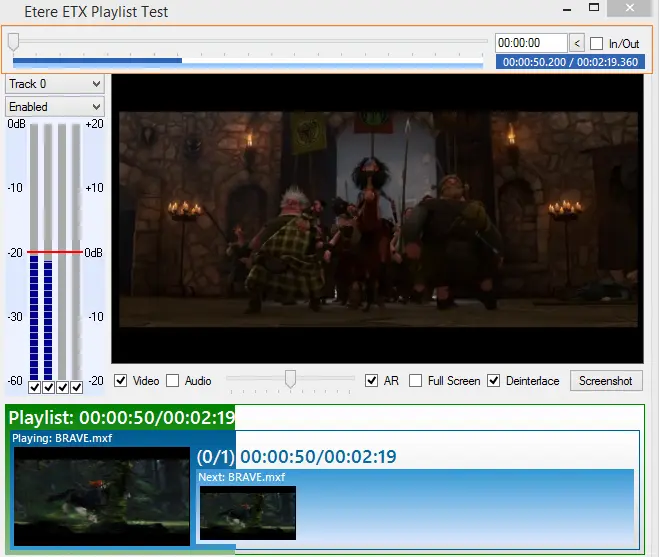Image resolution: width=659 pixels, height=557 pixels.
Task: Uncheck the first audio channel meter checkbox
Action: coord(35,387)
